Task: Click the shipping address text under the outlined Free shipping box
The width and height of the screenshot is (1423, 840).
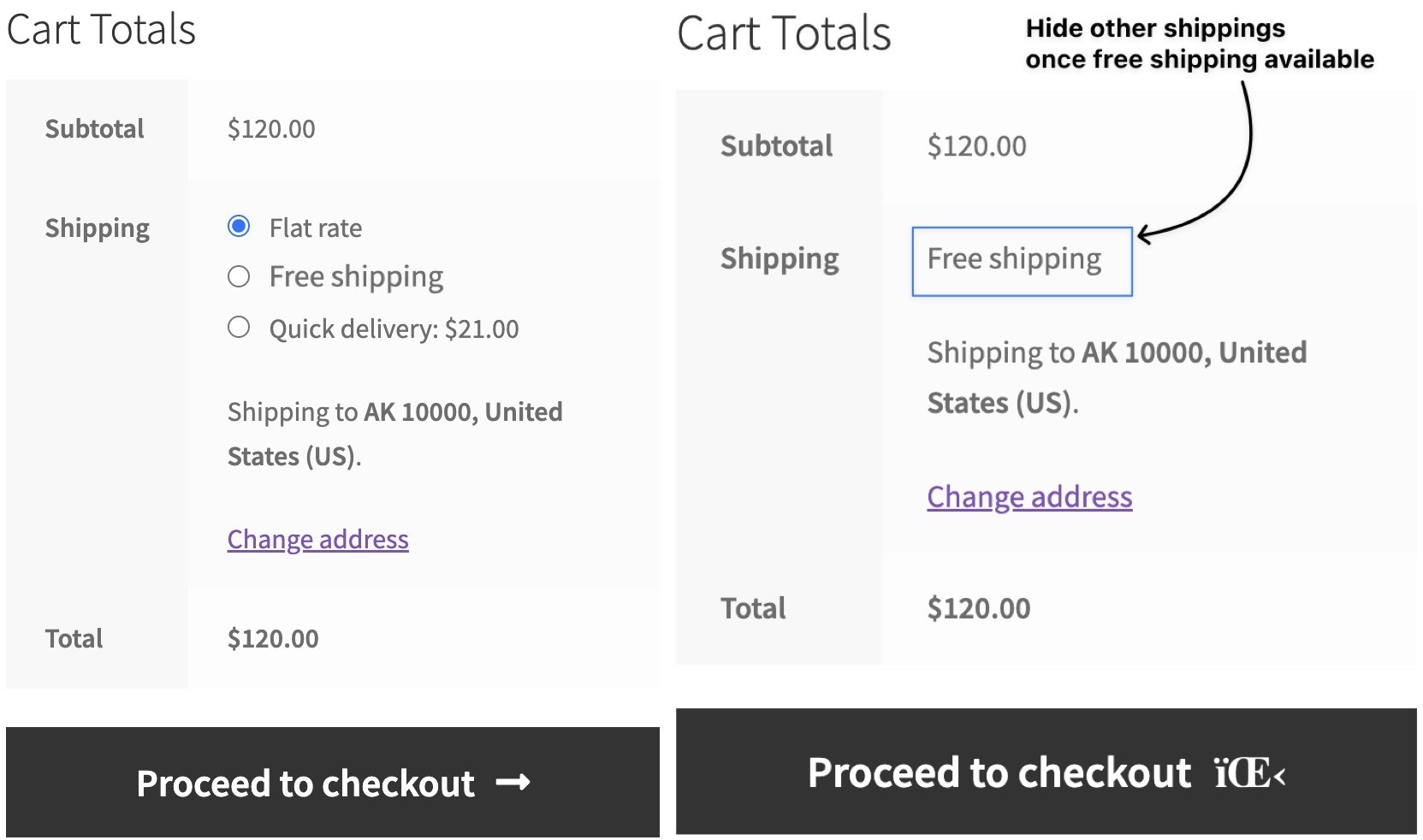Action: [x=1116, y=377]
